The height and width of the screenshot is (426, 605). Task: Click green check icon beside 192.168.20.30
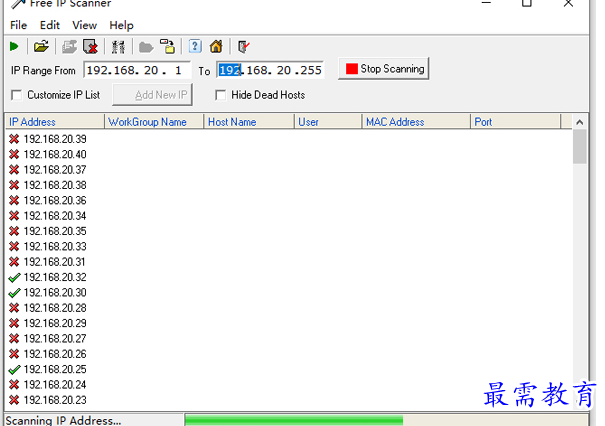pyautogui.click(x=14, y=293)
